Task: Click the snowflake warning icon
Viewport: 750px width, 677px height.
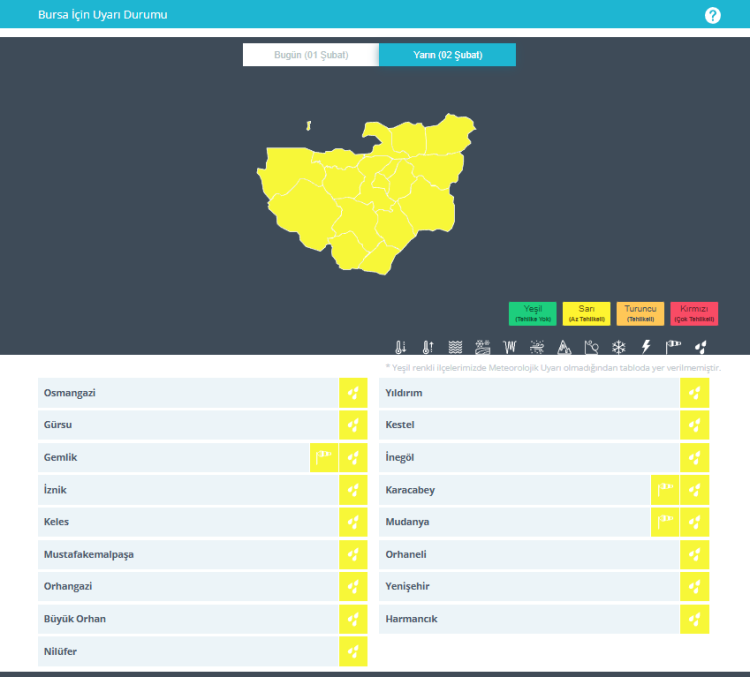Action: (619, 348)
